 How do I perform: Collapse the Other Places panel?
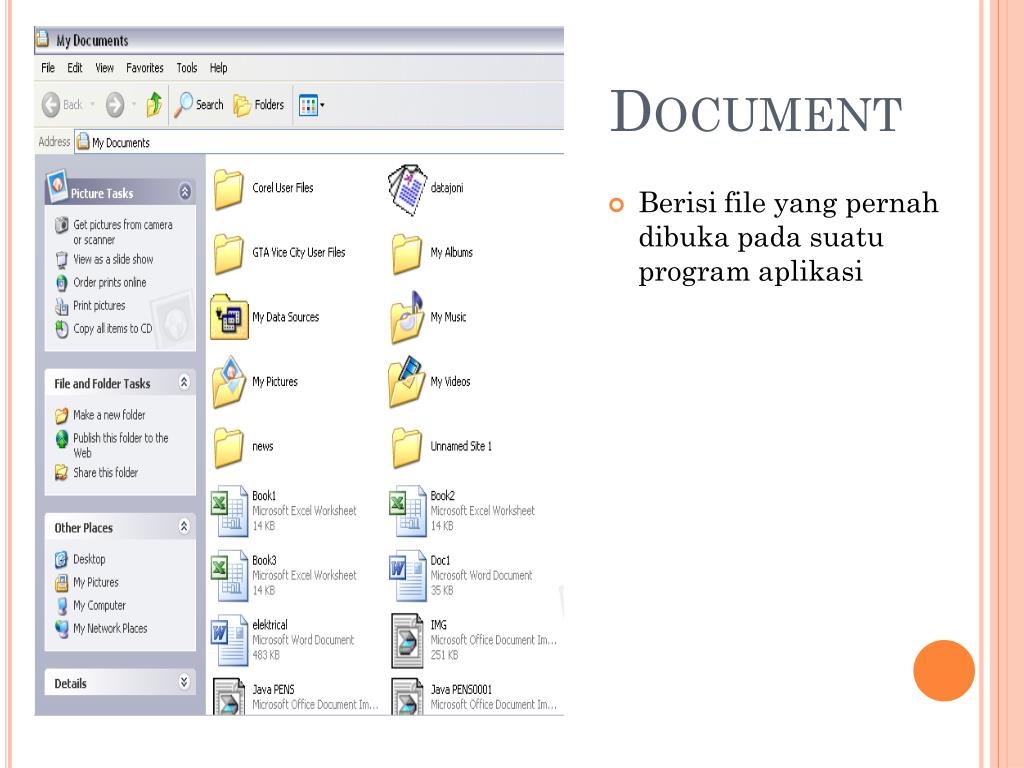[184, 526]
